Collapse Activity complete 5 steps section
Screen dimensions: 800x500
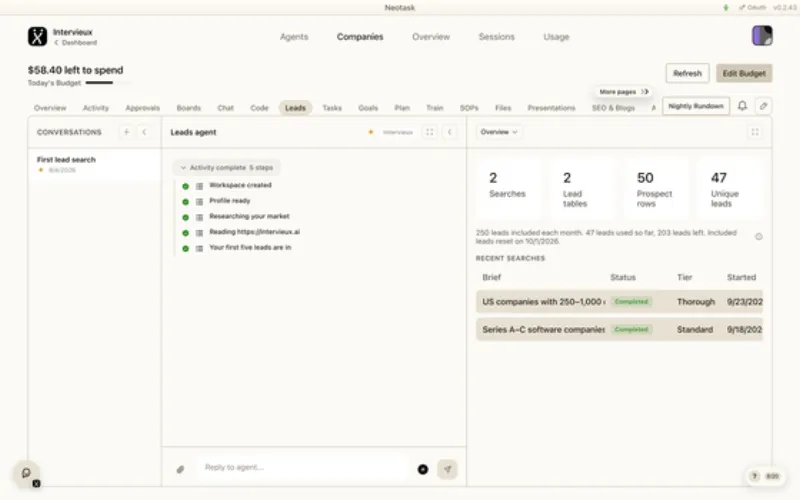227,167
